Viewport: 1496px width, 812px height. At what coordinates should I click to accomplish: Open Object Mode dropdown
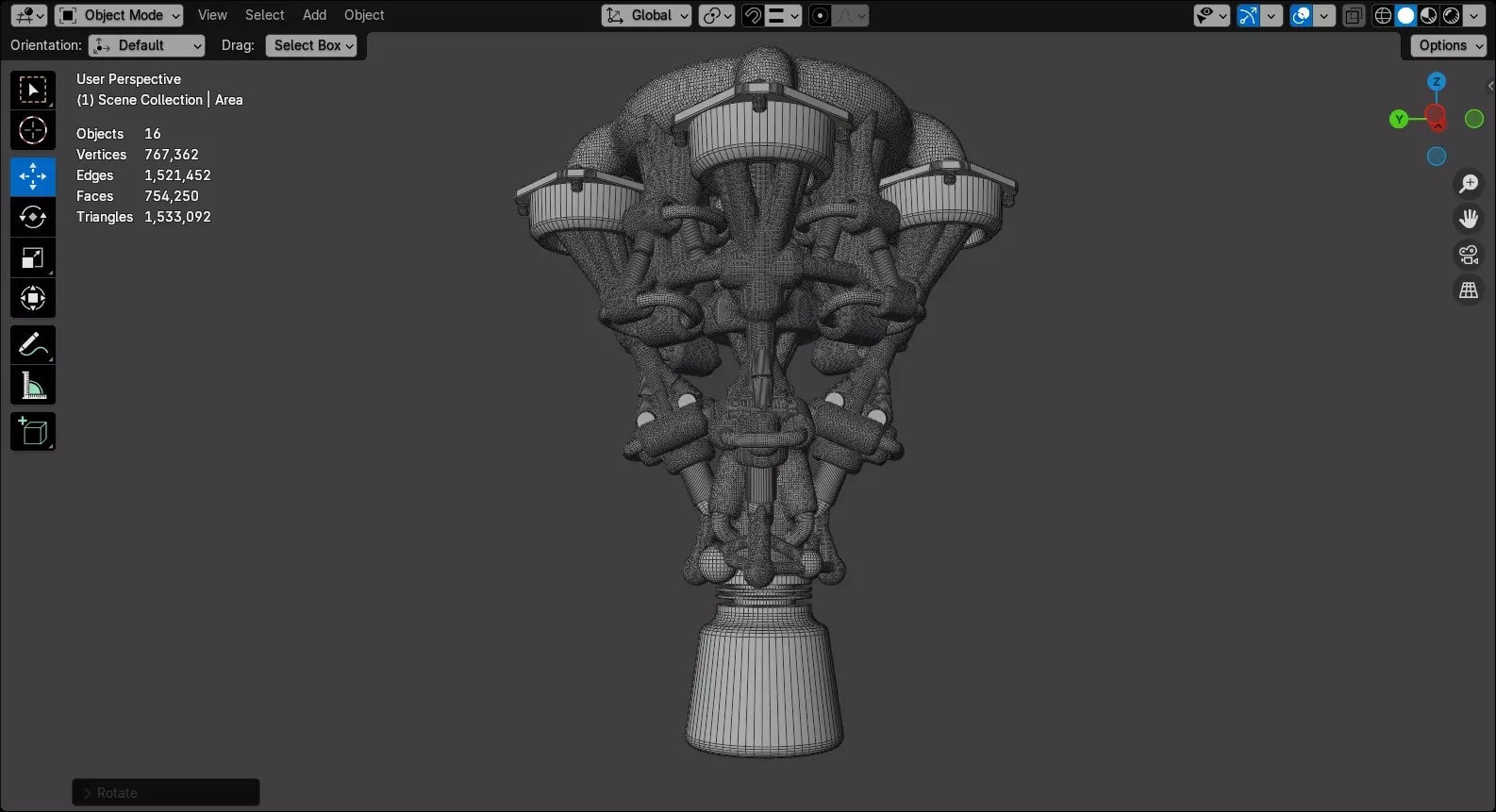119,15
